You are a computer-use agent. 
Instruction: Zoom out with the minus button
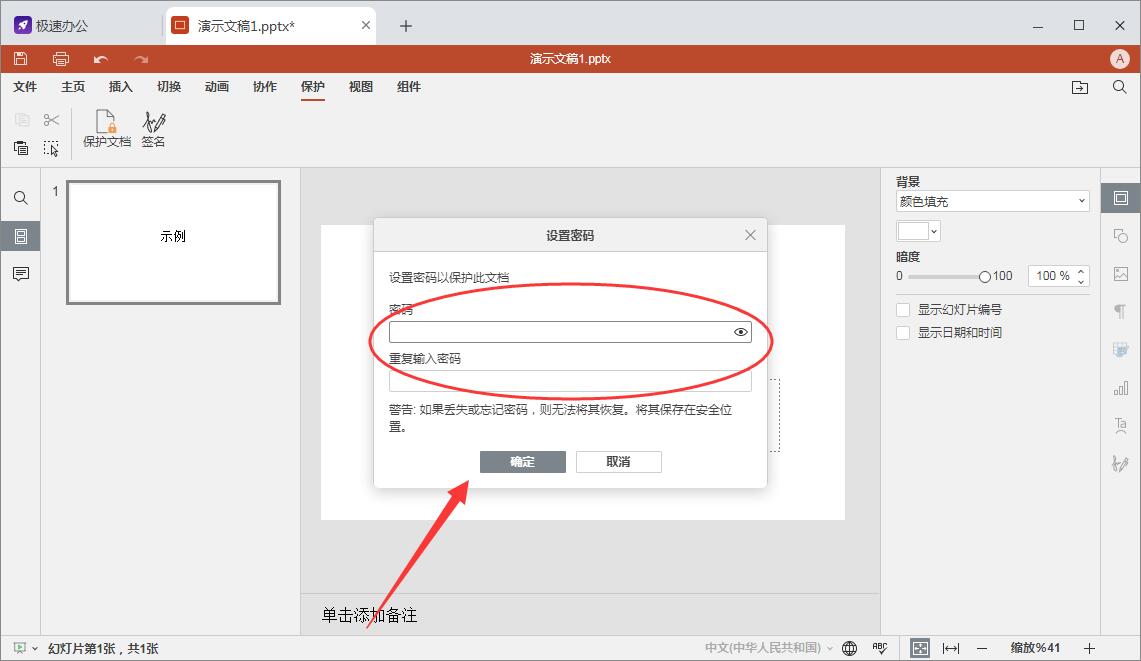pyautogui.click(x=982, y=648)
